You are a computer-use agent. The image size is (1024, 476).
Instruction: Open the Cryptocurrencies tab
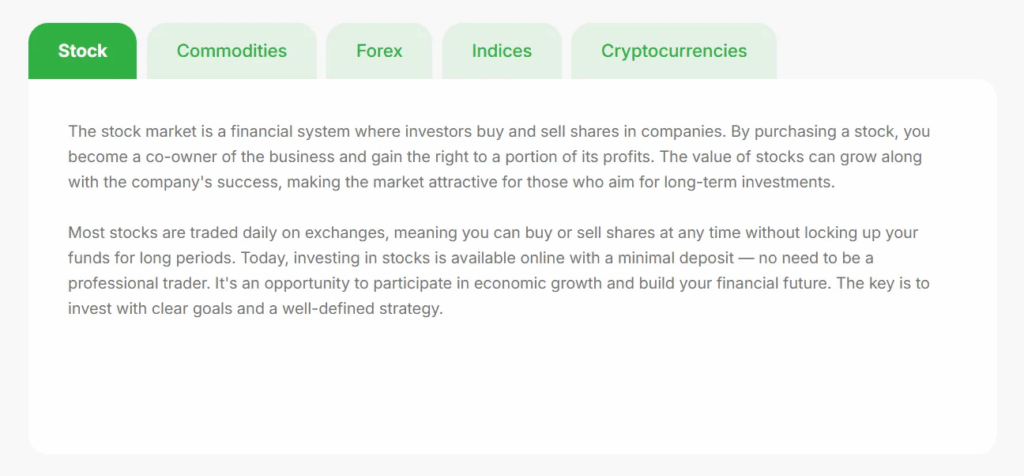click(x=673, y=51)
